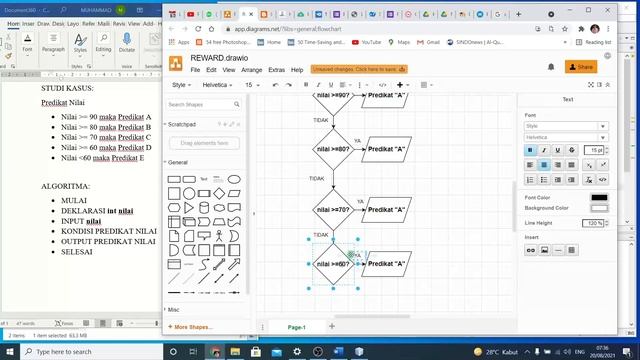Viewport: 640px width, 360px height.
Task: Select the callout speech bubble shape
Action: point(204,236)
